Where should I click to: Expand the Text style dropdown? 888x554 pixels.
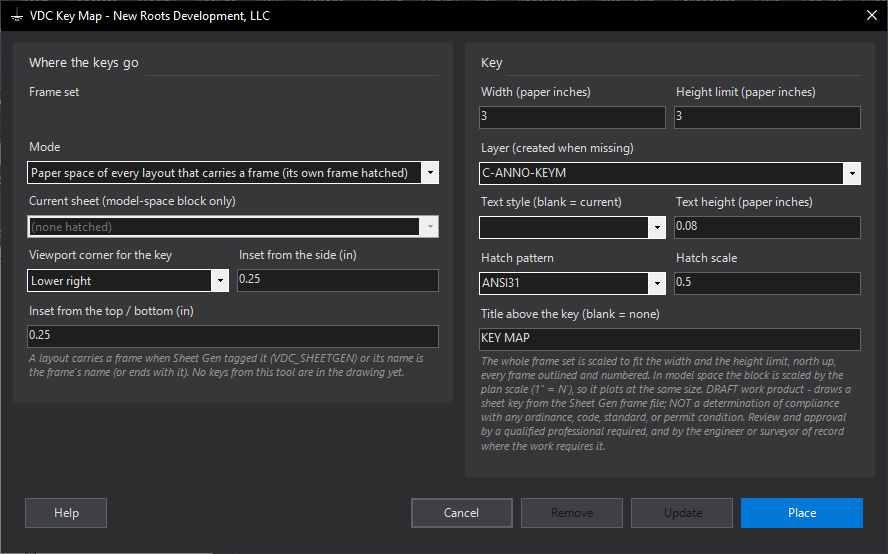point(657,228)
